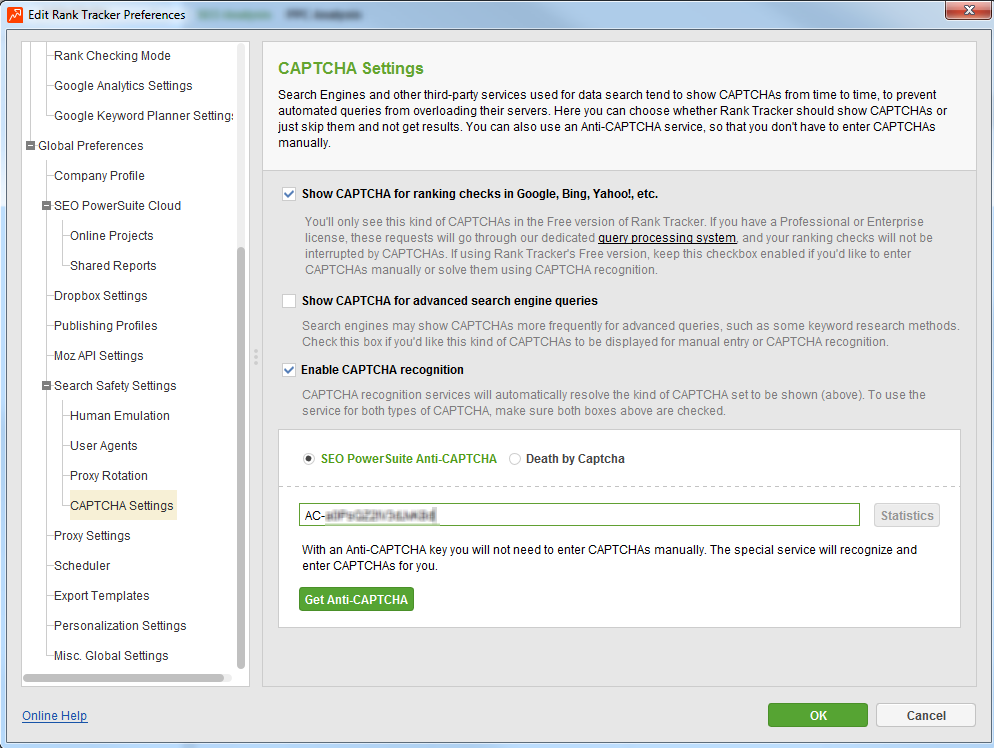This screenshot has height=748, width=994.
Task: Select Search Safety Settings tree item
Action: (x=115, y=385)
